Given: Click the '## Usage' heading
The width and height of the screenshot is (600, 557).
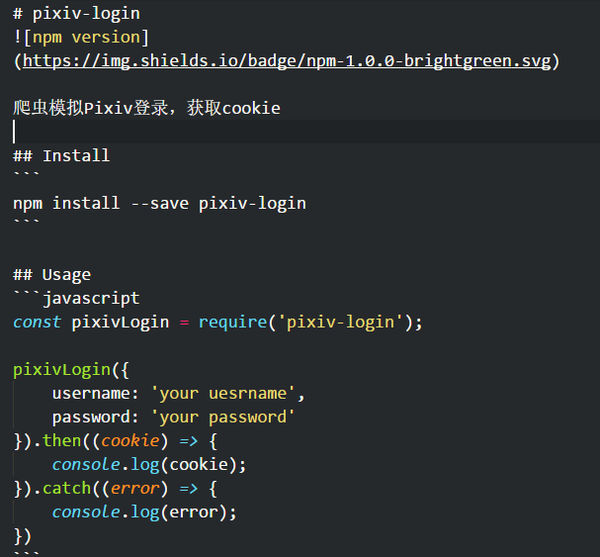Looking at the screenshot, I should point(52,275).
